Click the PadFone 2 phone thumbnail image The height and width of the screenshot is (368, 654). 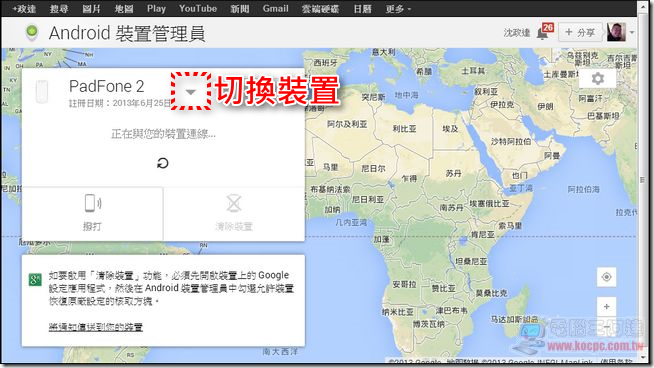(42, 92)
